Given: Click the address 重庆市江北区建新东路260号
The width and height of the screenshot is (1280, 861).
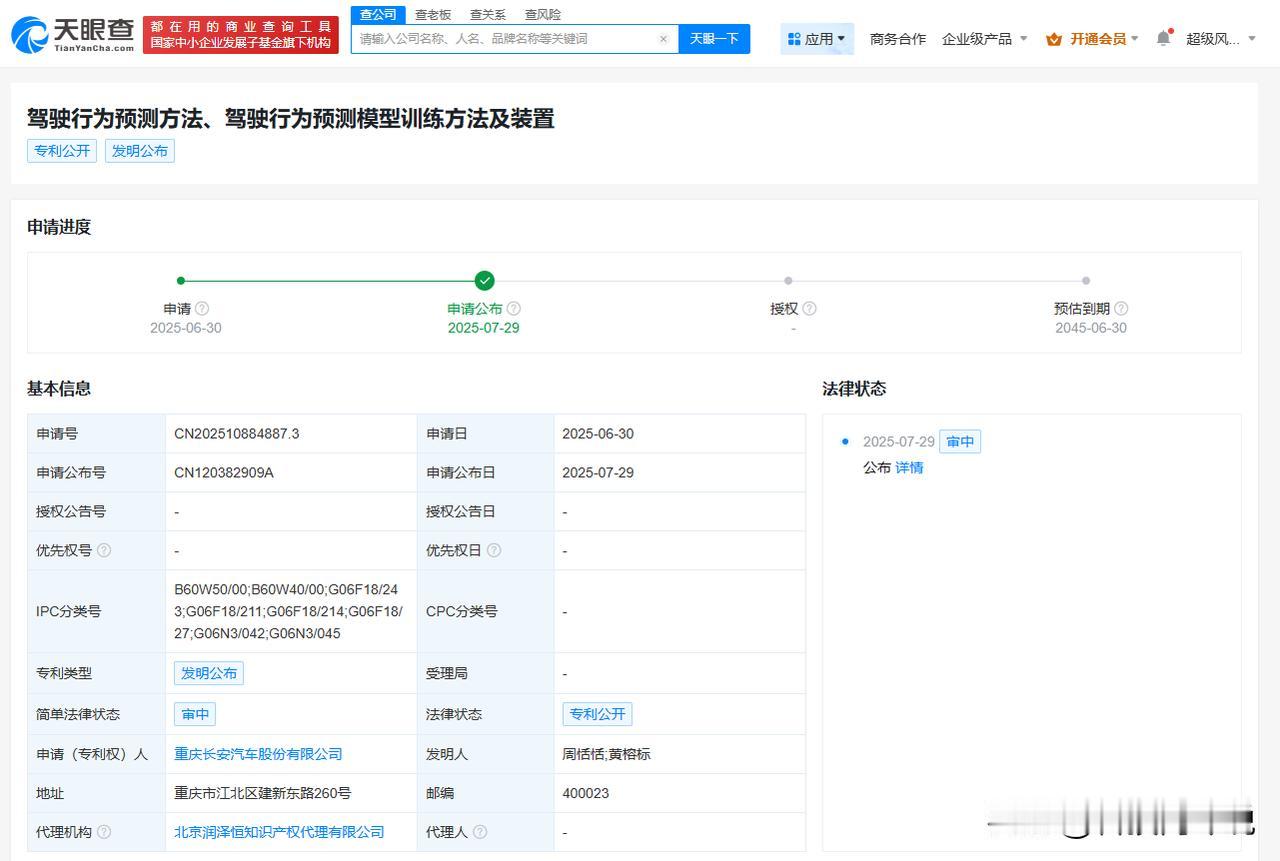Looking at the screenshot, I should [x=263, y=793].
